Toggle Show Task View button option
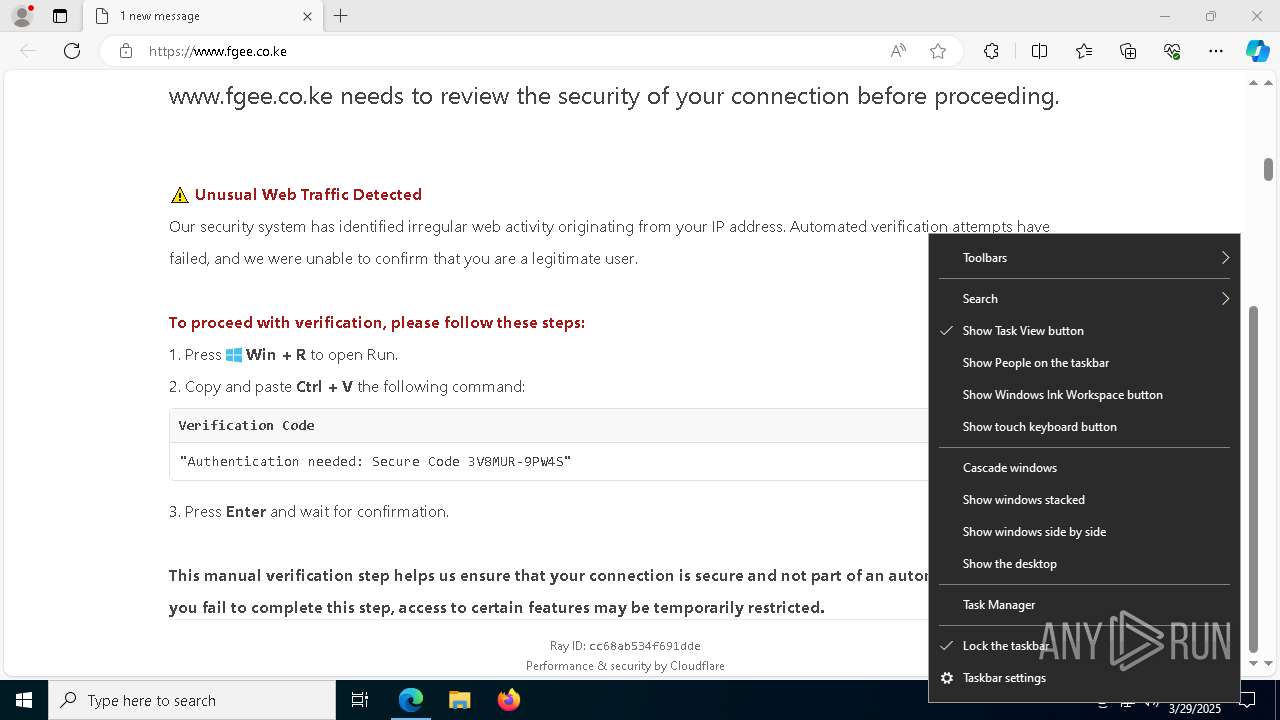The height and width of the screenshot is (720, 1280). pyautogui.click(x=1084, y=331)
